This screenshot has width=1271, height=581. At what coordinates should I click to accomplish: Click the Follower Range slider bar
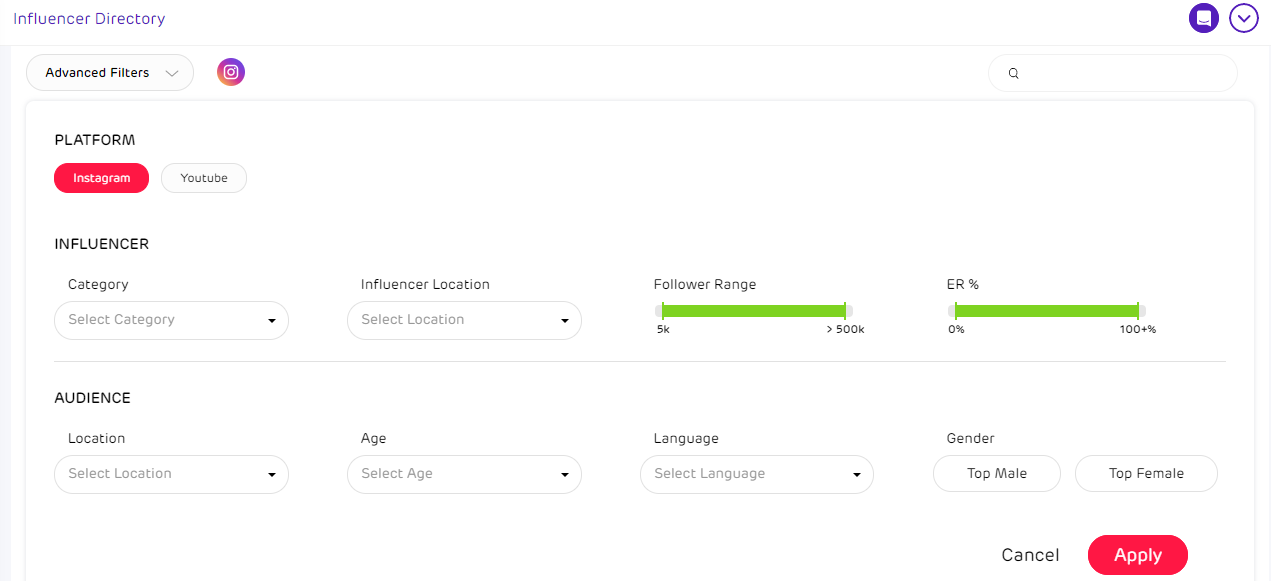tap(753, 311)
